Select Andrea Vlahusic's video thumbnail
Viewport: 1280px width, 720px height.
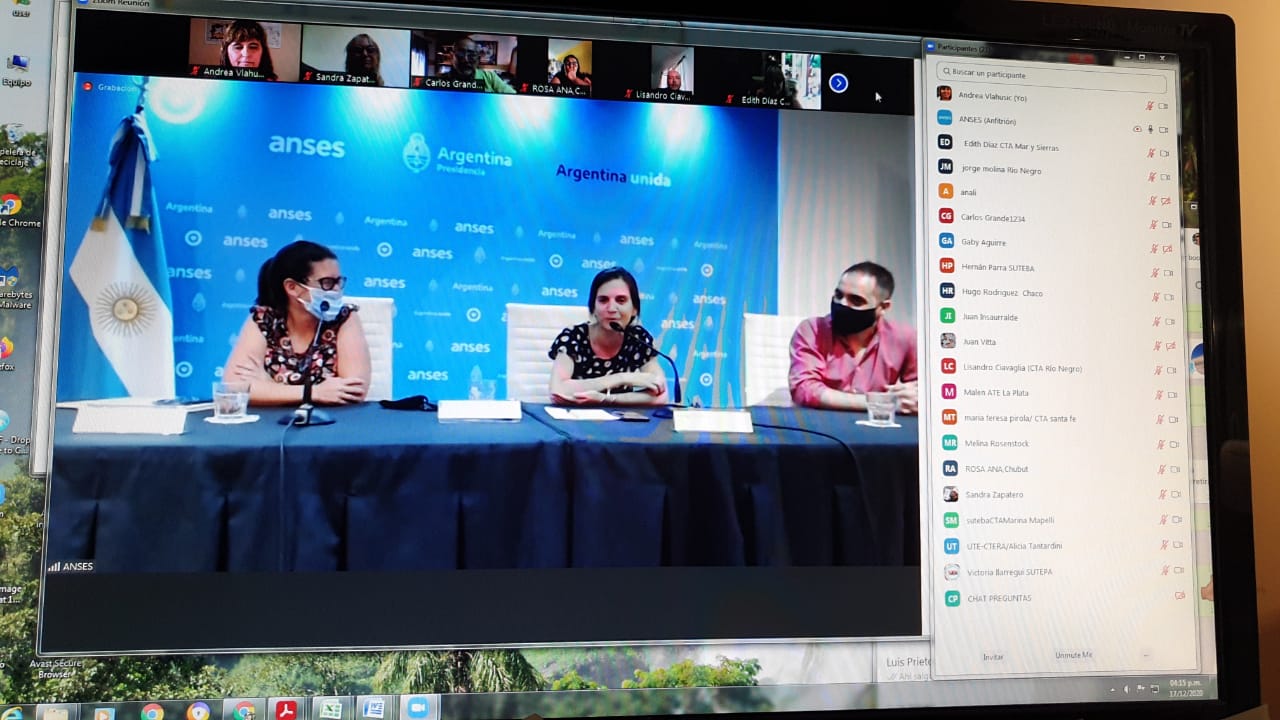click(245, 50)
